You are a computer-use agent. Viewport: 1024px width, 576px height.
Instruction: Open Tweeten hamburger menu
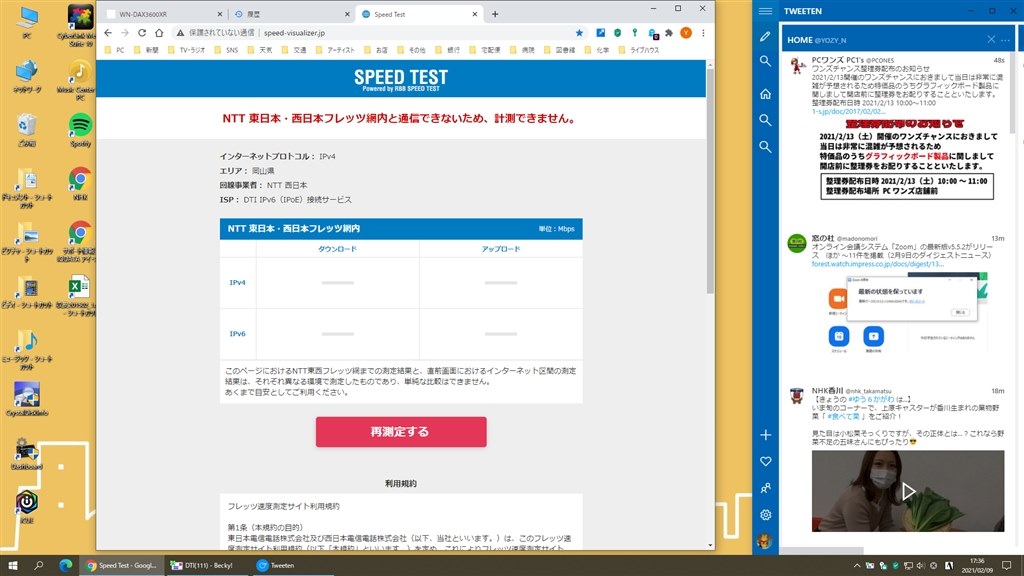click(765, 11)
